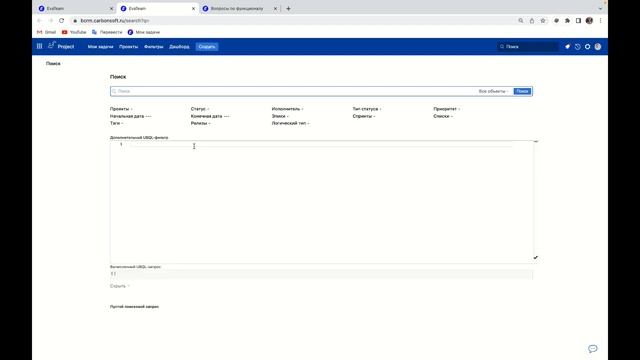Open user avatar in blue header

pos(598,47)
